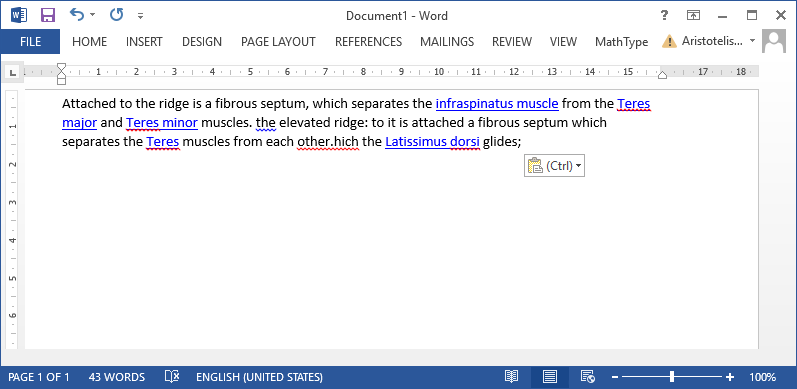Click PAGE 1 OF 1 indicator

[39, 377]
